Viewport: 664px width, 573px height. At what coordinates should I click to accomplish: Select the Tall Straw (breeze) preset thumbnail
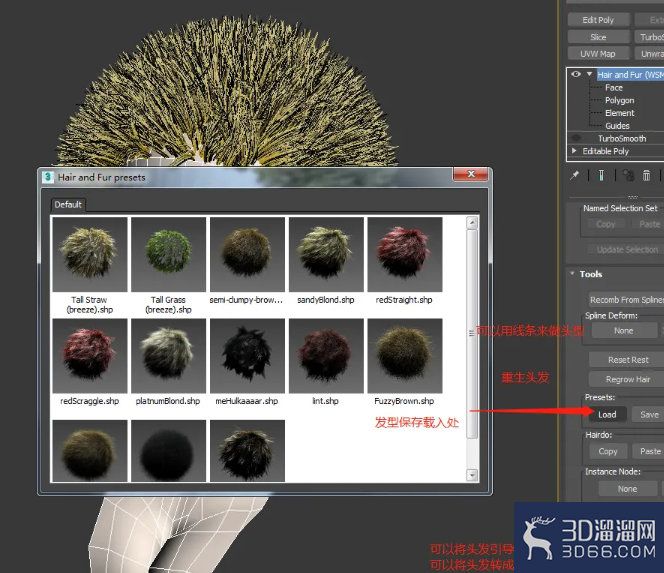[90, 255]
